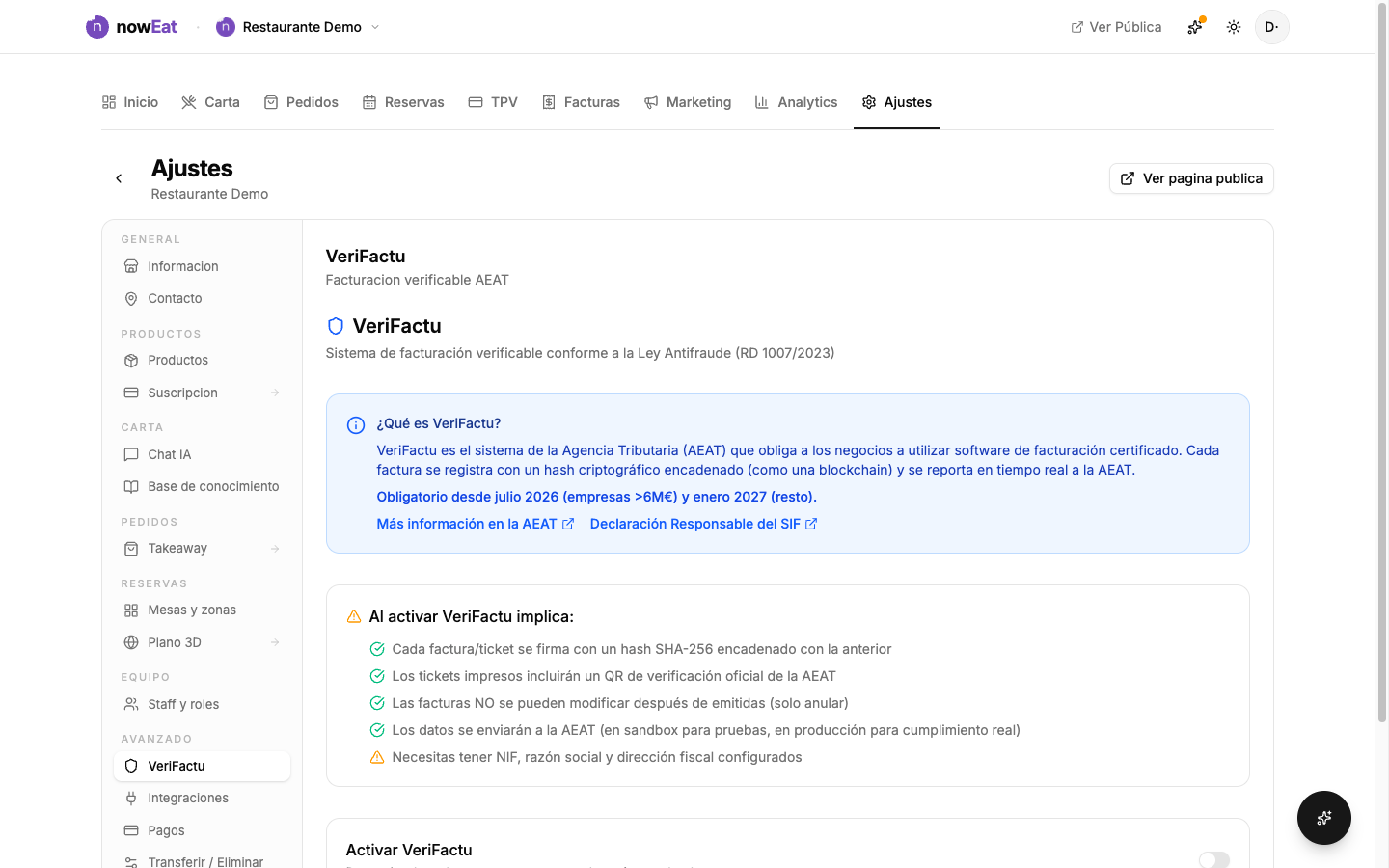Open the floating AI assistant button

click(x=1324, y=818)
